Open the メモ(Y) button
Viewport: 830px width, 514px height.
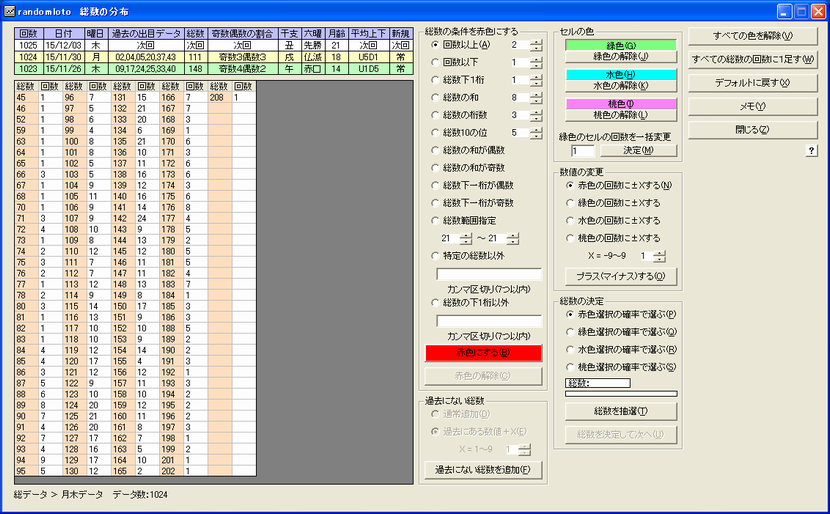tap(753, 106)
